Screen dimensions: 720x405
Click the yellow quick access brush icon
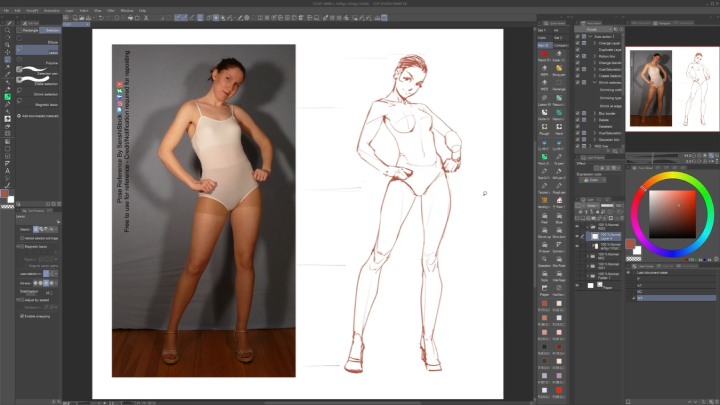[559, 69]
